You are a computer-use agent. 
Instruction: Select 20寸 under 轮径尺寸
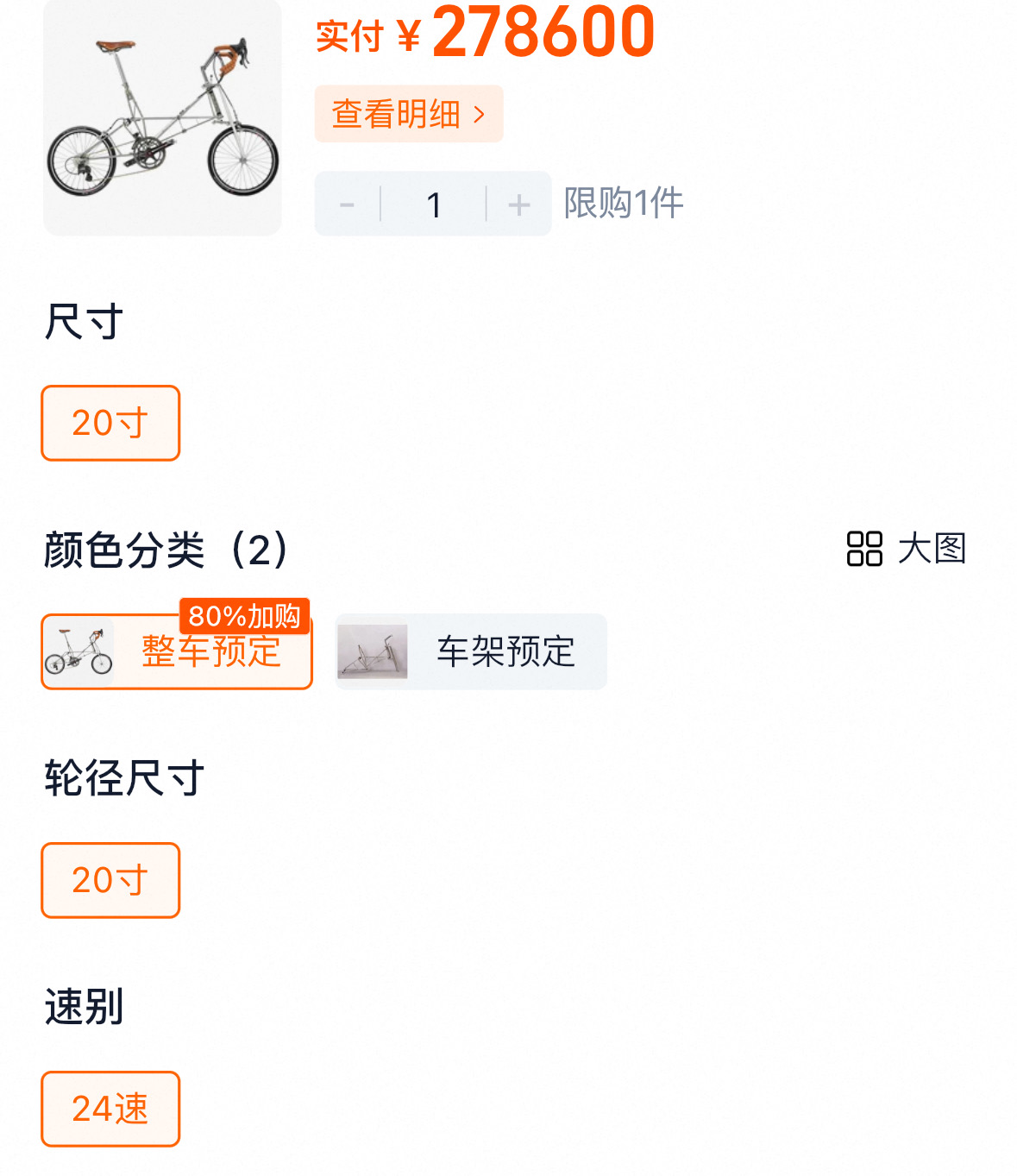point(110,880)
